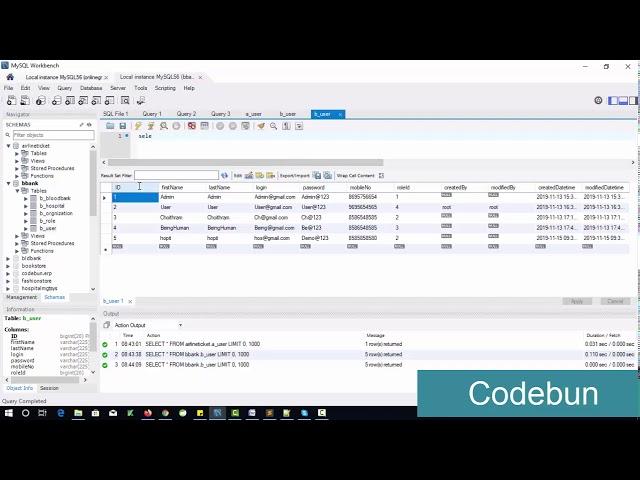Execute the query with the lightning bolt icon
This screenshot has height=480, width=640.
(138, 126)
